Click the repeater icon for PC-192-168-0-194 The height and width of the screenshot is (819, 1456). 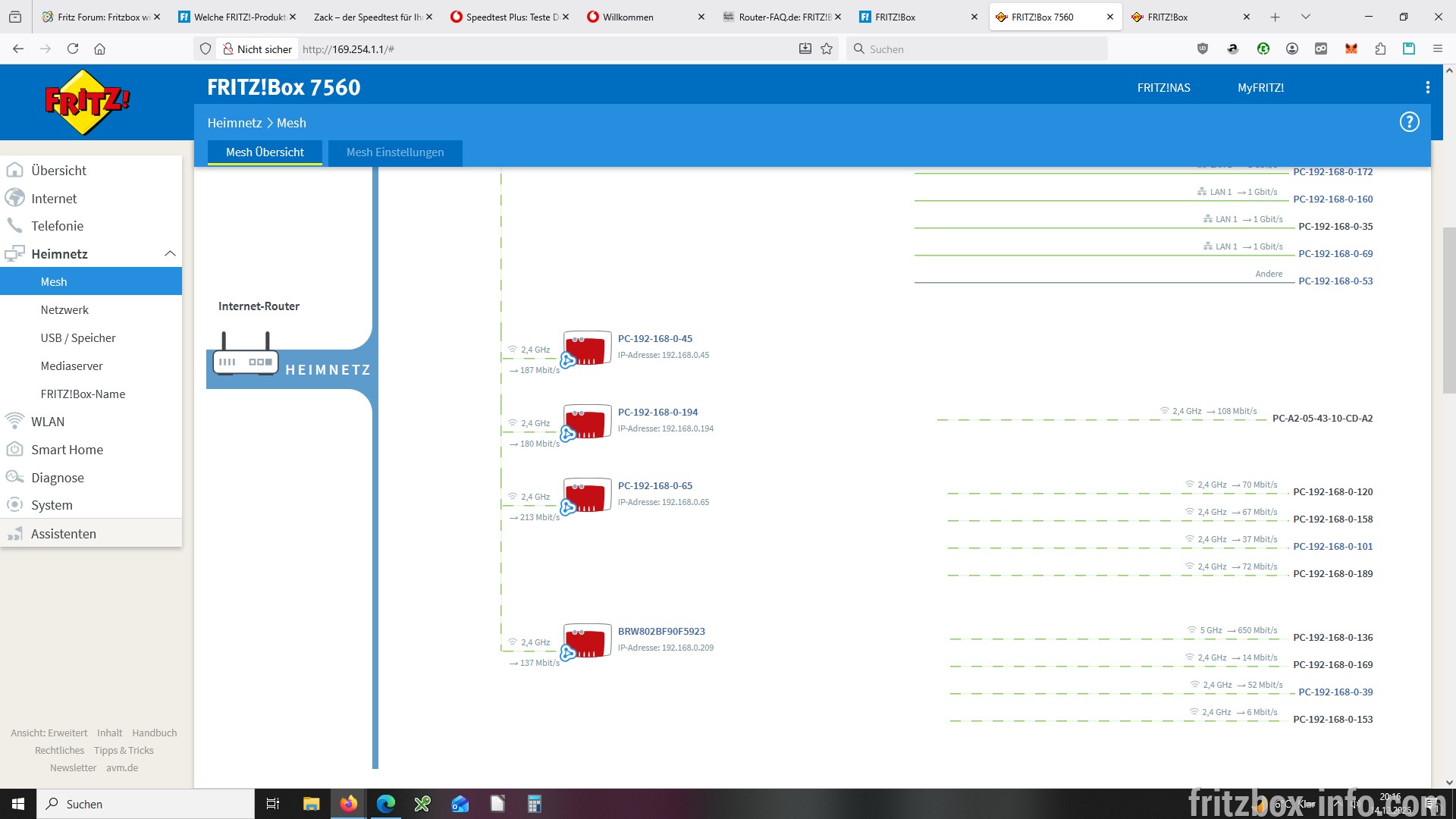(x=587, y=422)
